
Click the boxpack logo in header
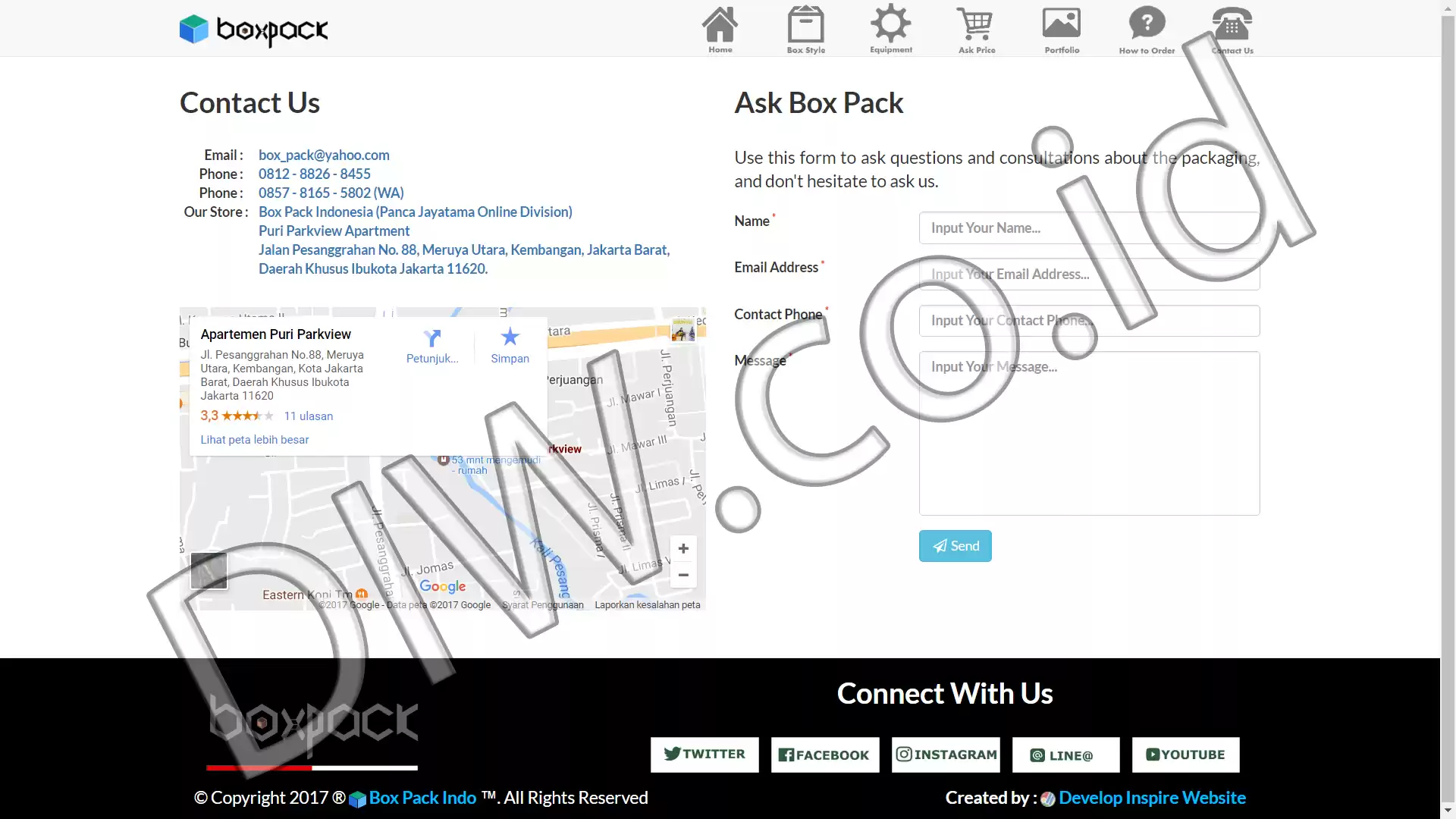point(253,30)
